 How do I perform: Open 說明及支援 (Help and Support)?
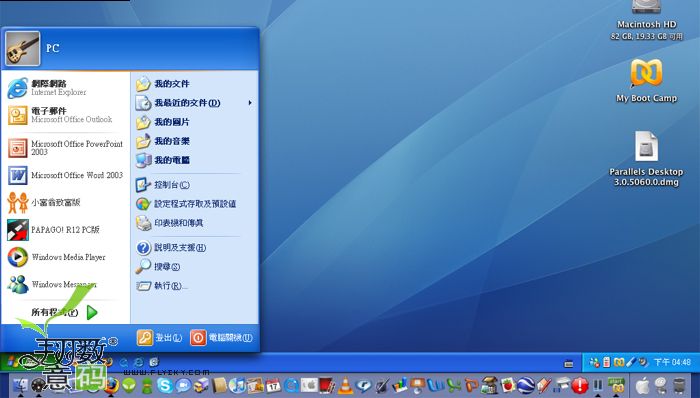click(x=171, y=247)
